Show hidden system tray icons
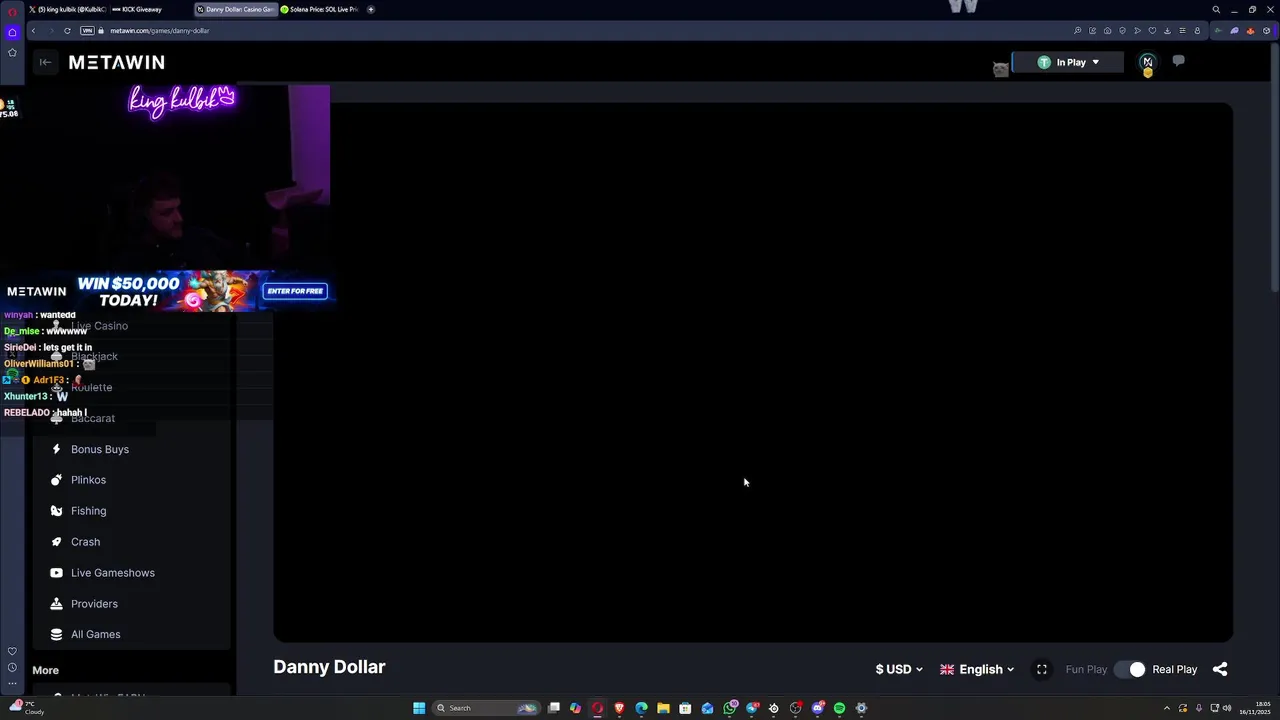1280x720 pixels. (1166, 708)
